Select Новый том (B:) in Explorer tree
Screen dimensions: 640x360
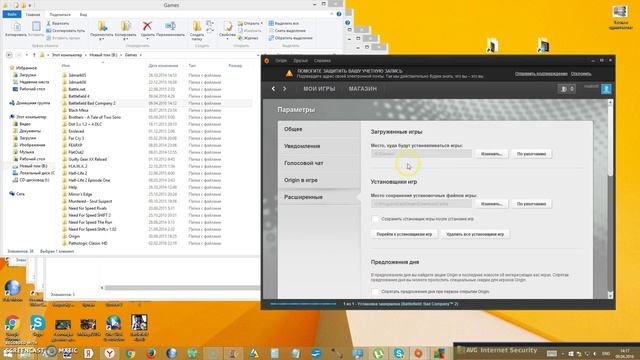click(x=33, y=166)
